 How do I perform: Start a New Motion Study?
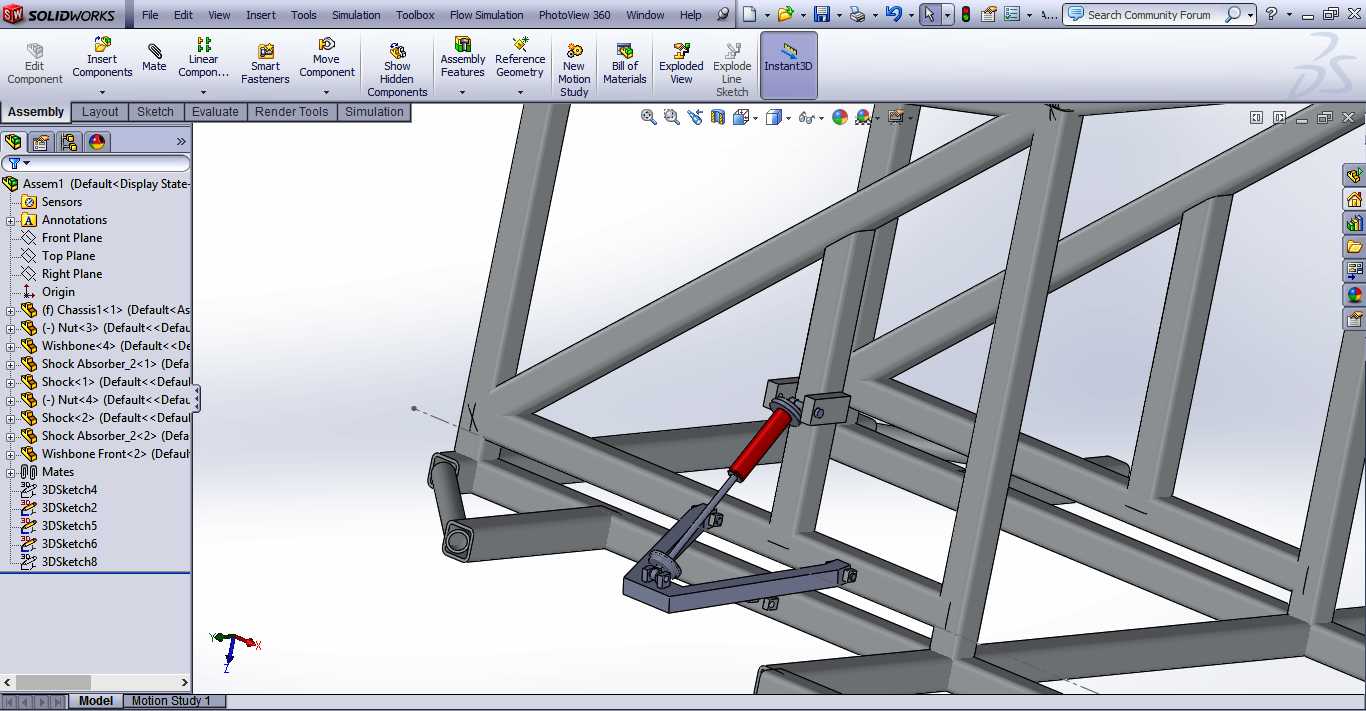click(574, 70)
